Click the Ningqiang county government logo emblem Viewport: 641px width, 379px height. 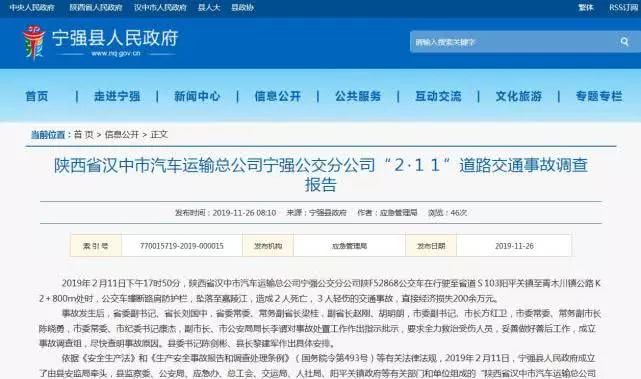34,43
